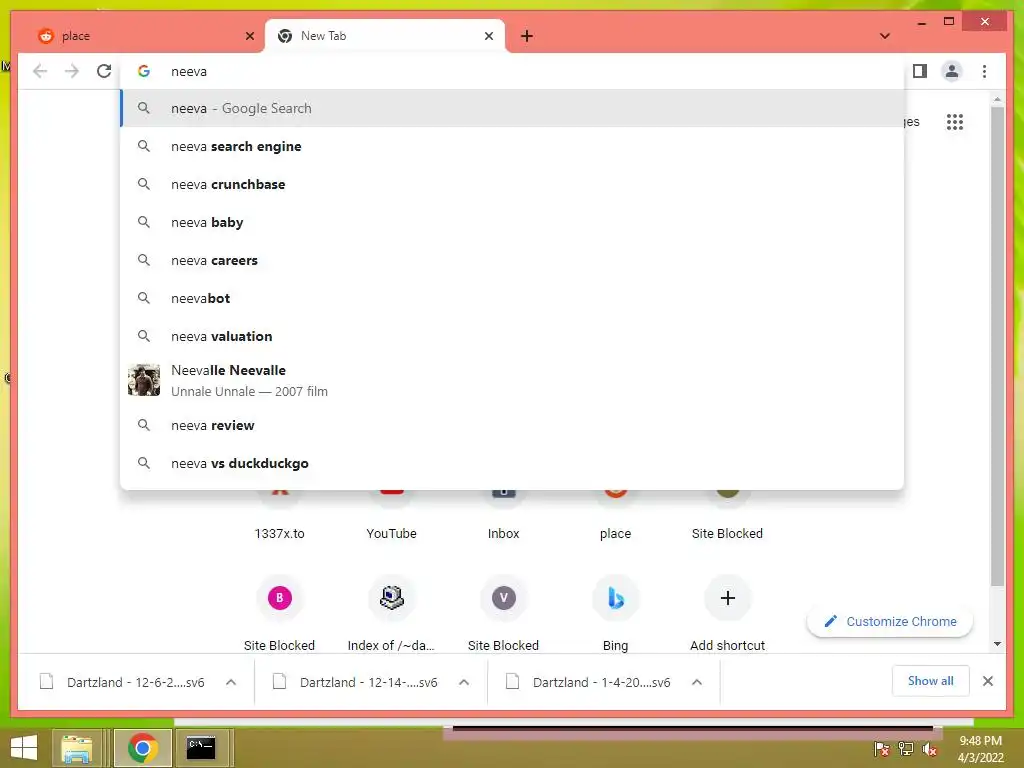Choose 'neeva review' suggestion
Viewport: 1024px width, 768px height.
[512, 425]
